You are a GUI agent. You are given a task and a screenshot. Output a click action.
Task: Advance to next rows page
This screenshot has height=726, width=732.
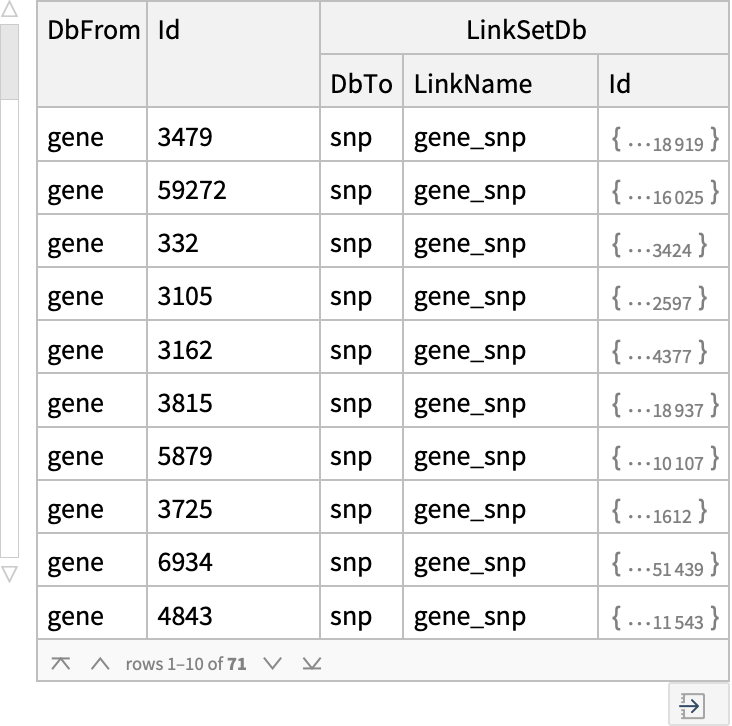click(273, 663)
